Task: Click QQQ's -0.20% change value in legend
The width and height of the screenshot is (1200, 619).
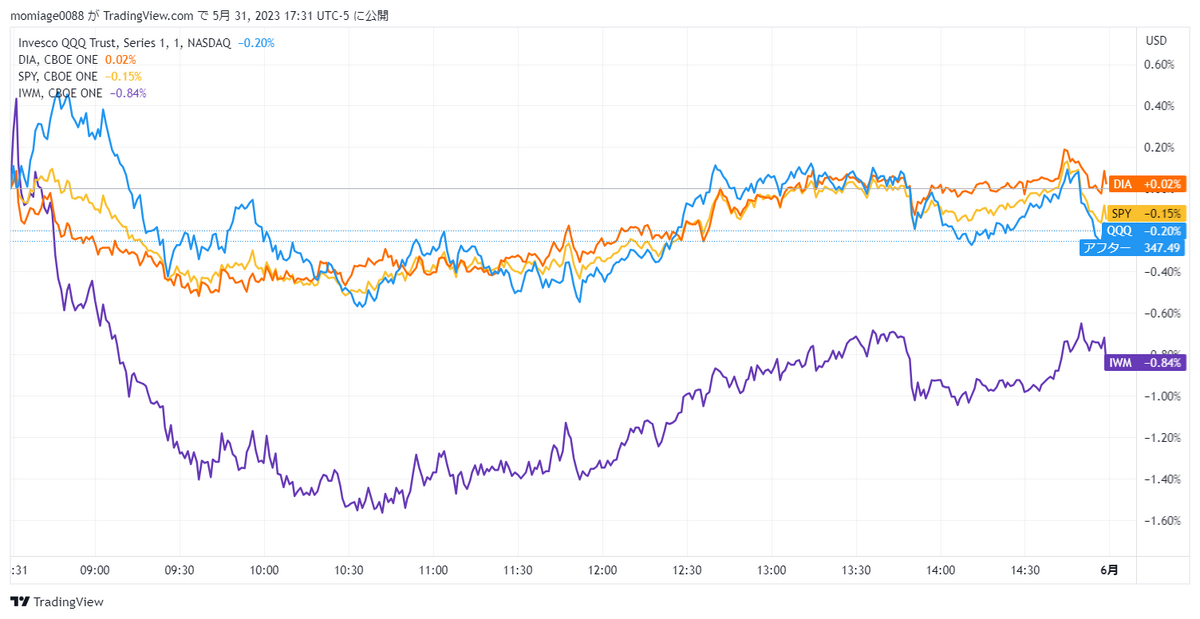Action: pyautogui.click(x=256, y=43)
